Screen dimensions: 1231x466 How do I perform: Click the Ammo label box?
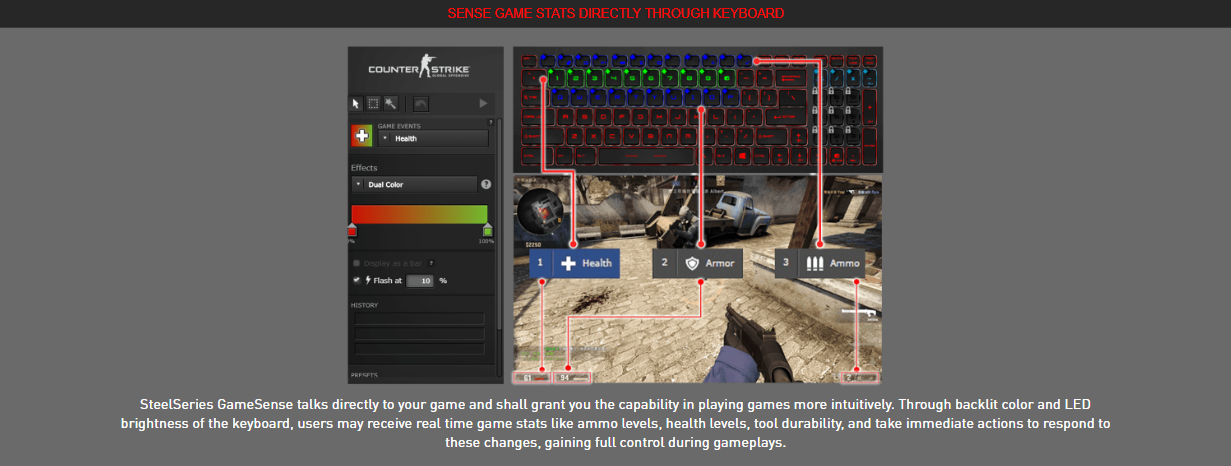point(820,263)
